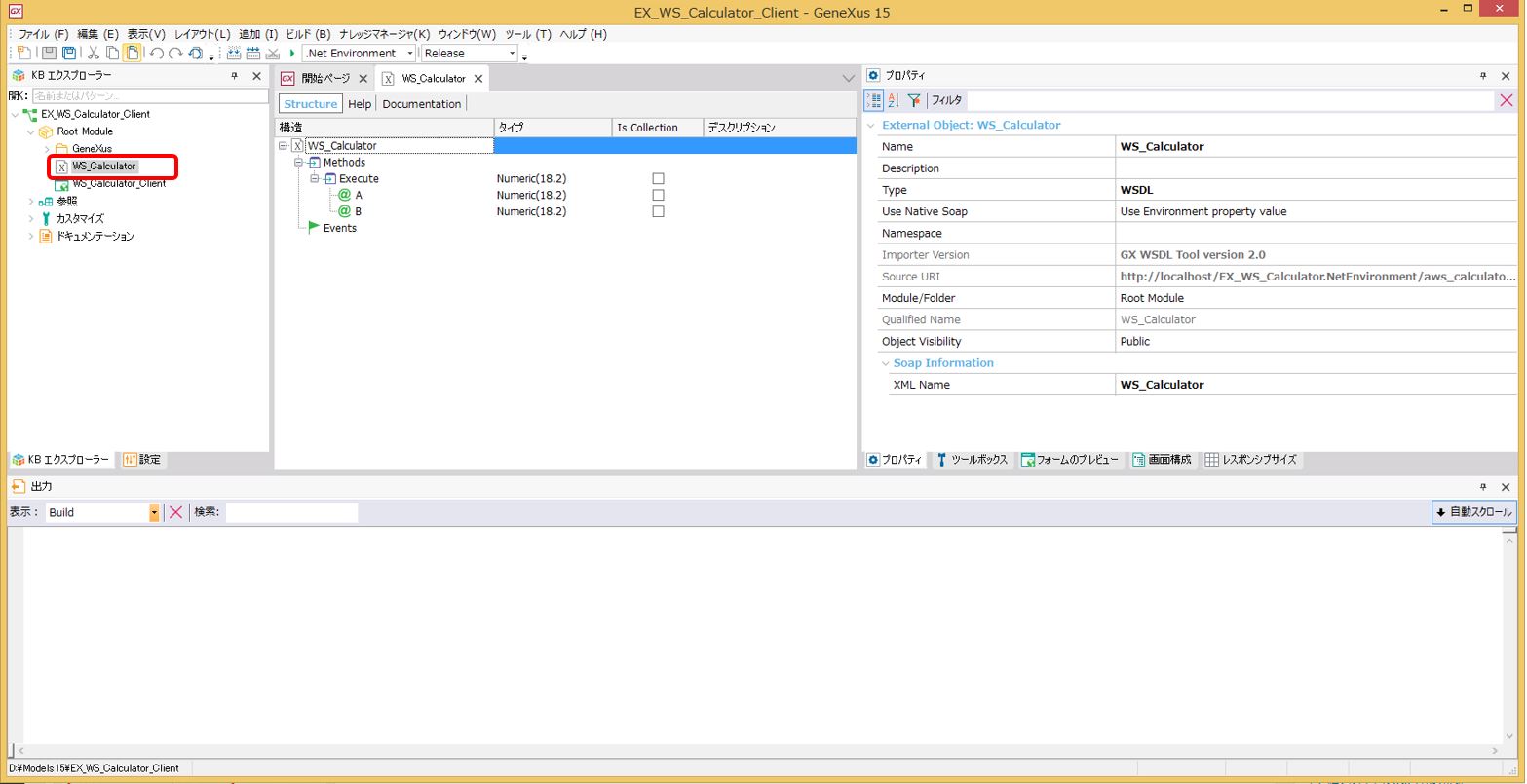This screenshot has width=1527, height=784.
Task: Click the Cut scissors icon
Action: coord(95,54)
